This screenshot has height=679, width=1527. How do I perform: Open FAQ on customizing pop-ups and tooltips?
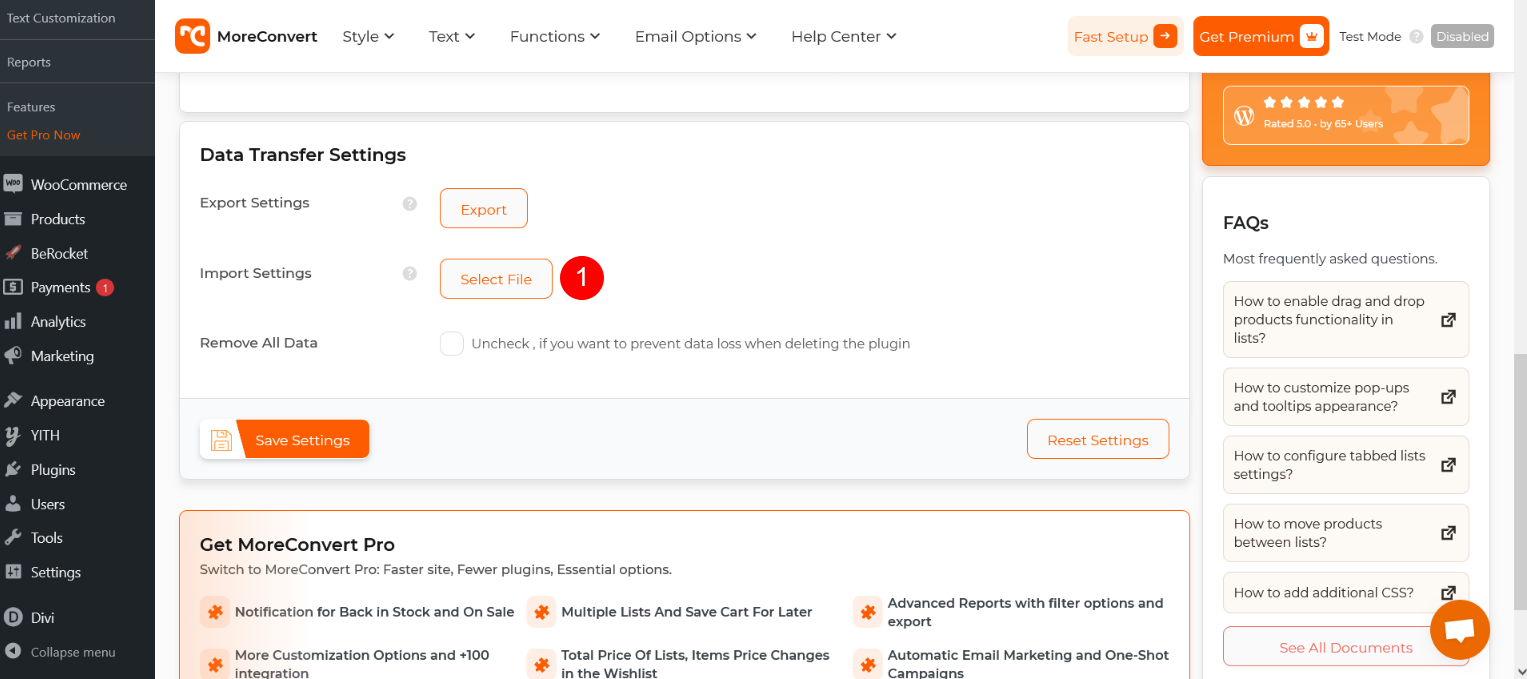pos(1346,397)
